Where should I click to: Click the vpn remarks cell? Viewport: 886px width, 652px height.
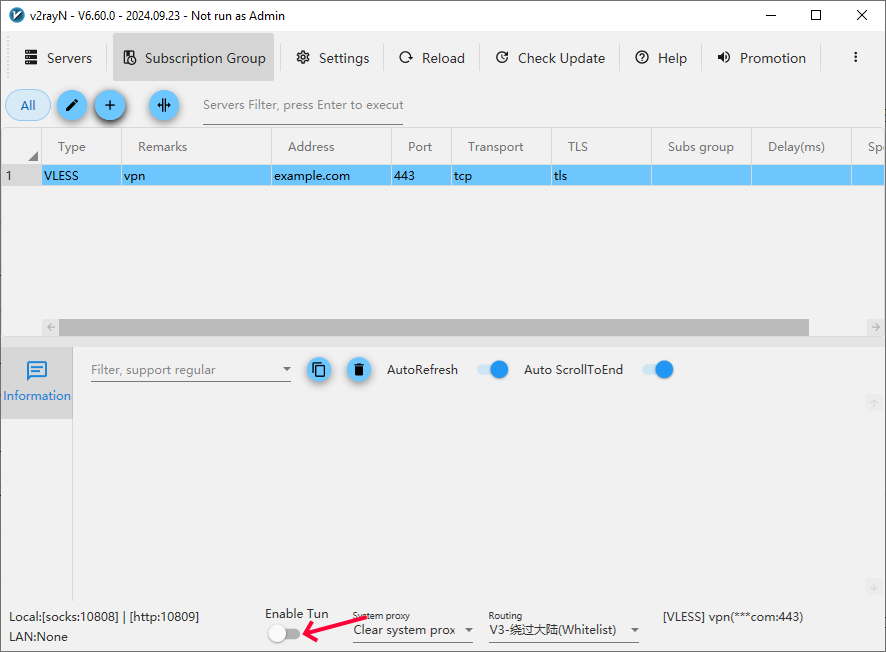point(196,176)
